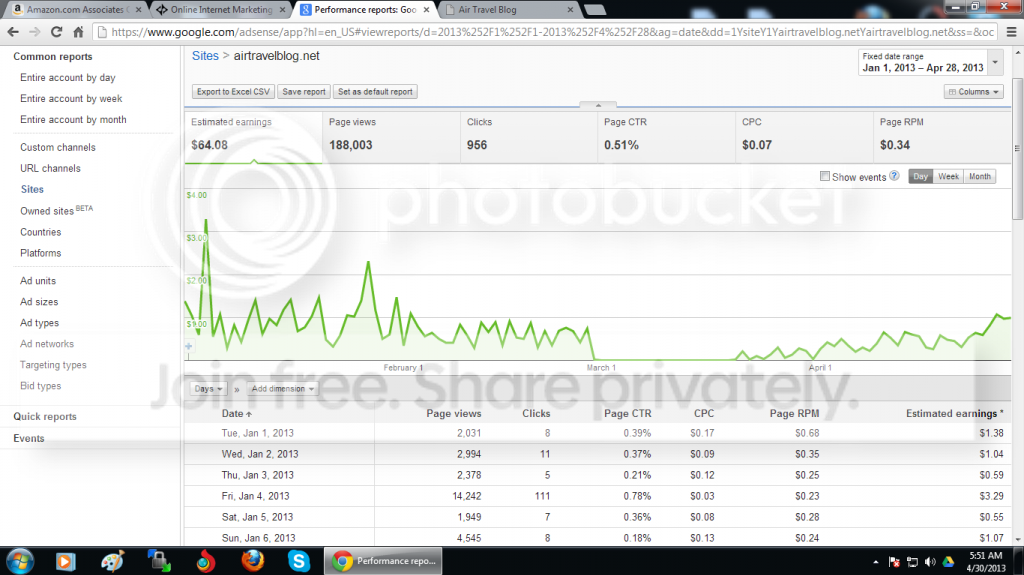The width and height of the screenshot is (1024, 575).
Task: Click the page vertical scrollbar
Action: 1017,149
